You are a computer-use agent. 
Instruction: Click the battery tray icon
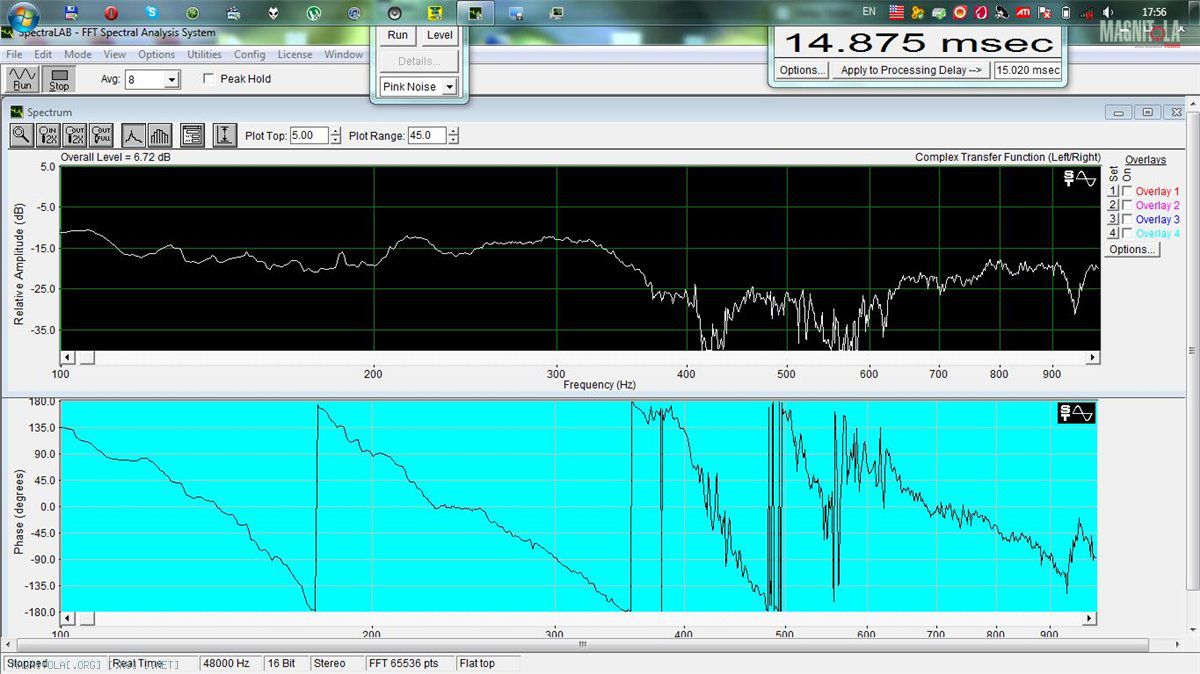1065,13
